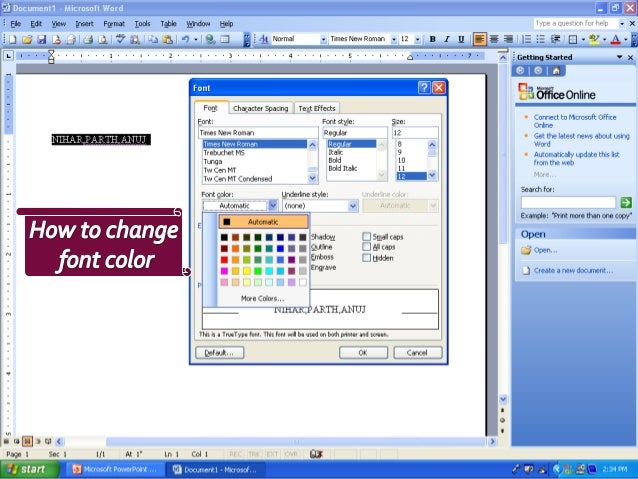This screenshot has height=479, width=638.
Task: Open the Getting Started pane dropdown arrow
Action: point(619,57)
